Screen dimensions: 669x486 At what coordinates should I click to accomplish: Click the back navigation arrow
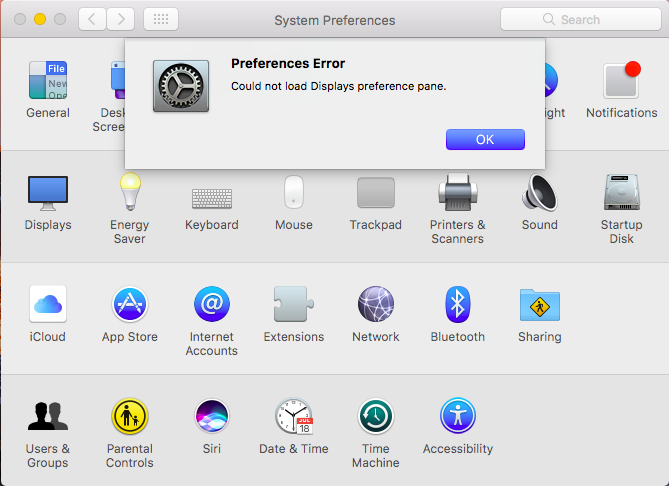(92, 19)
